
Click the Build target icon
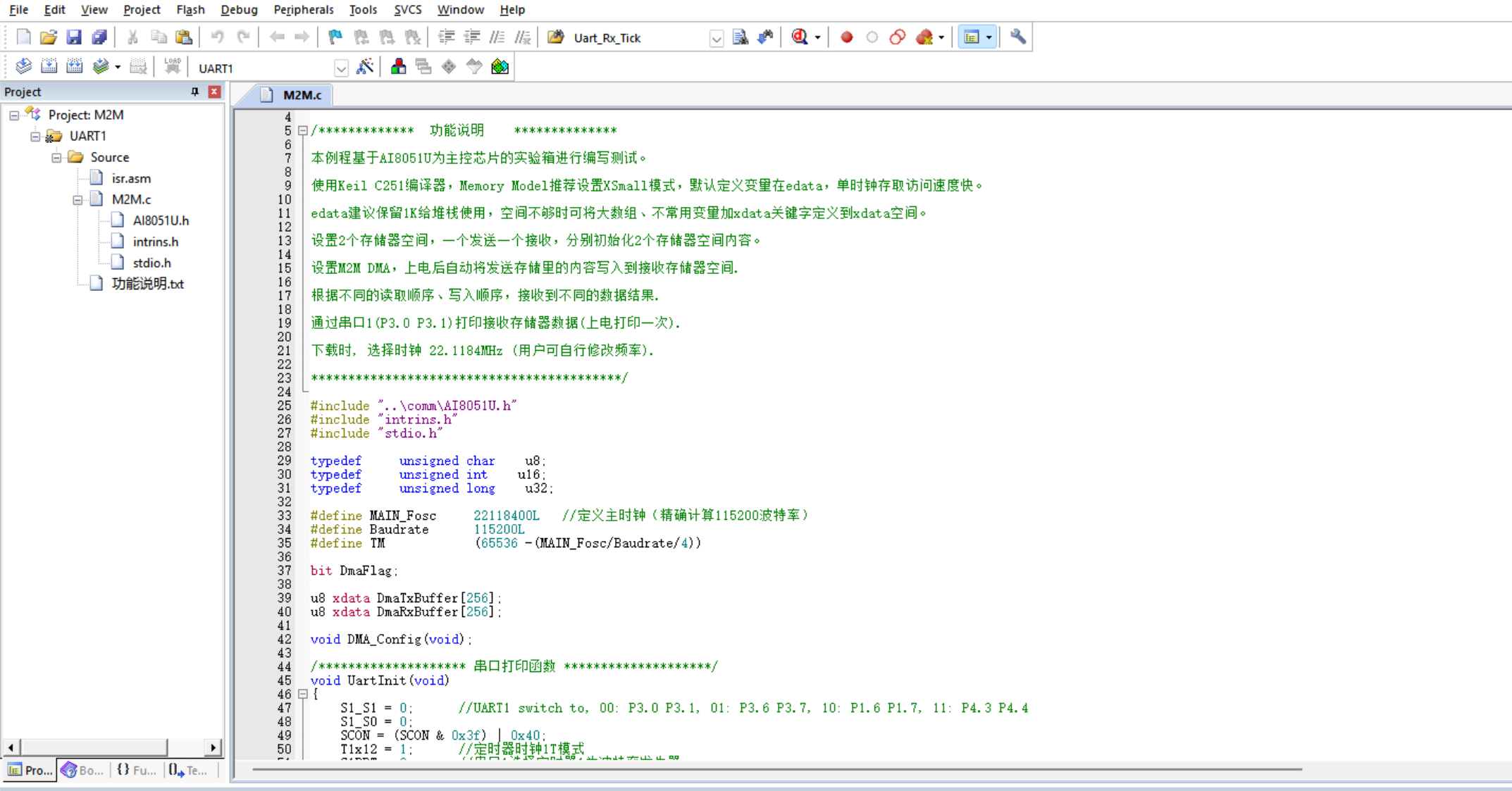[49, 68]
